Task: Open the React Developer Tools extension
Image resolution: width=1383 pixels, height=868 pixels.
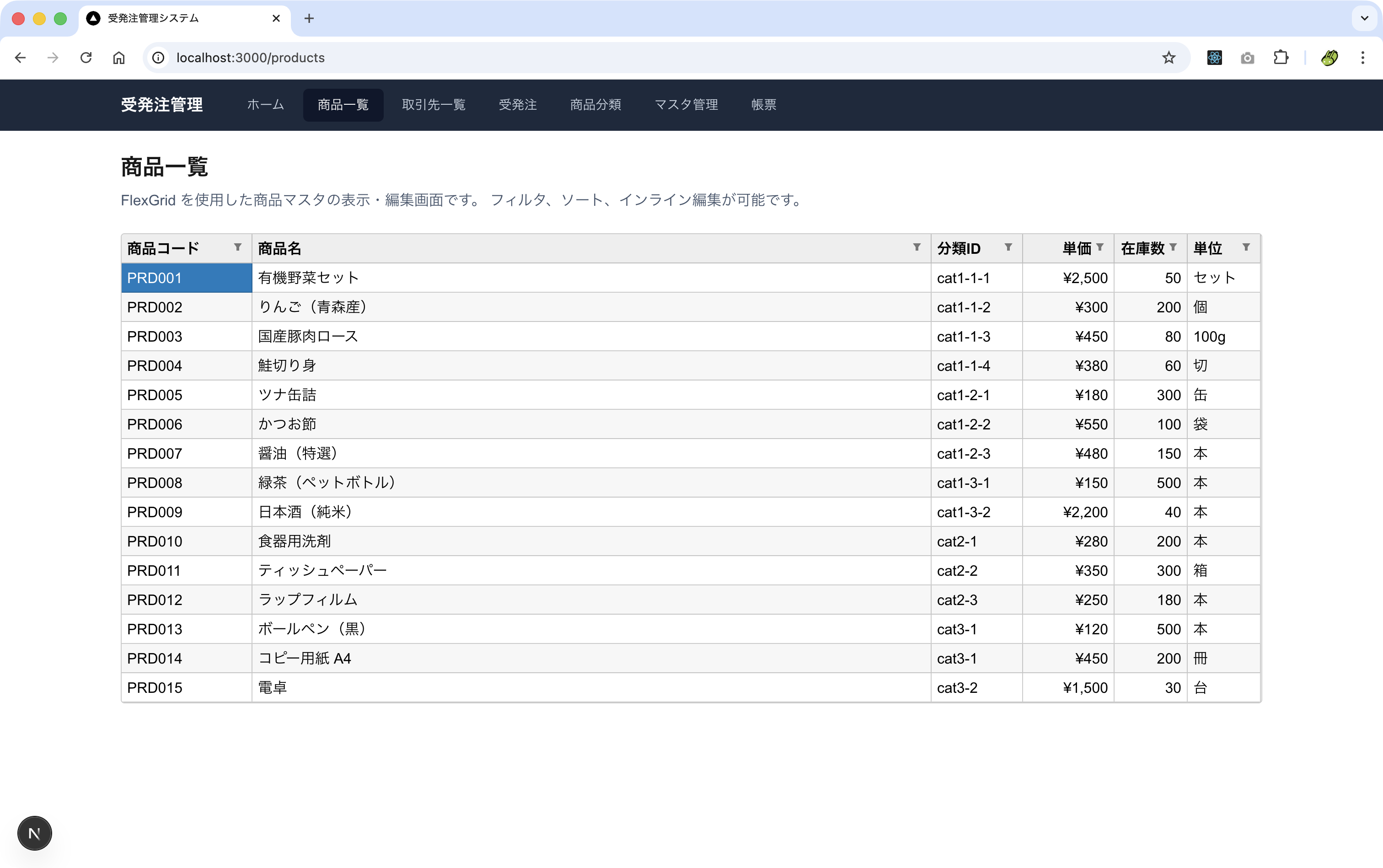Action: pos(1214,58)
